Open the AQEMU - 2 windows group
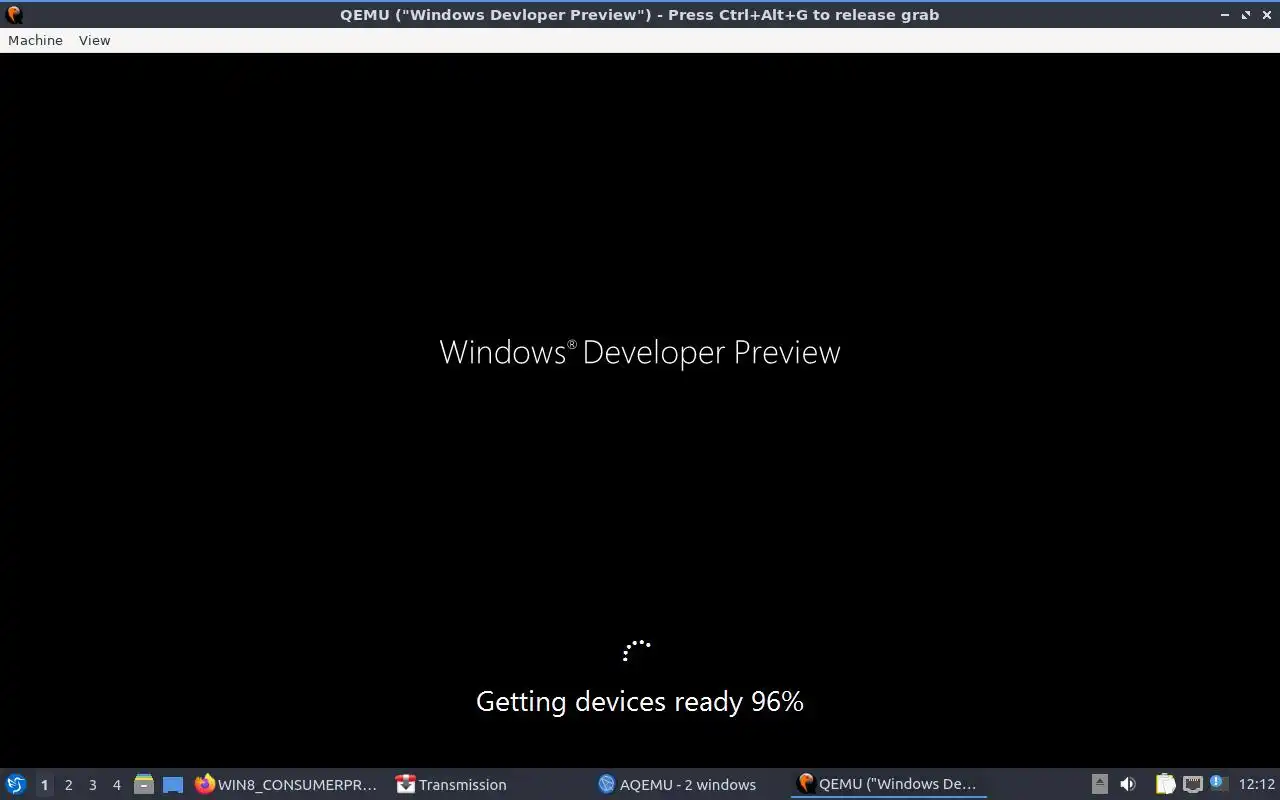Screen dimensions: 1280x800 click(x=677, y=784)
